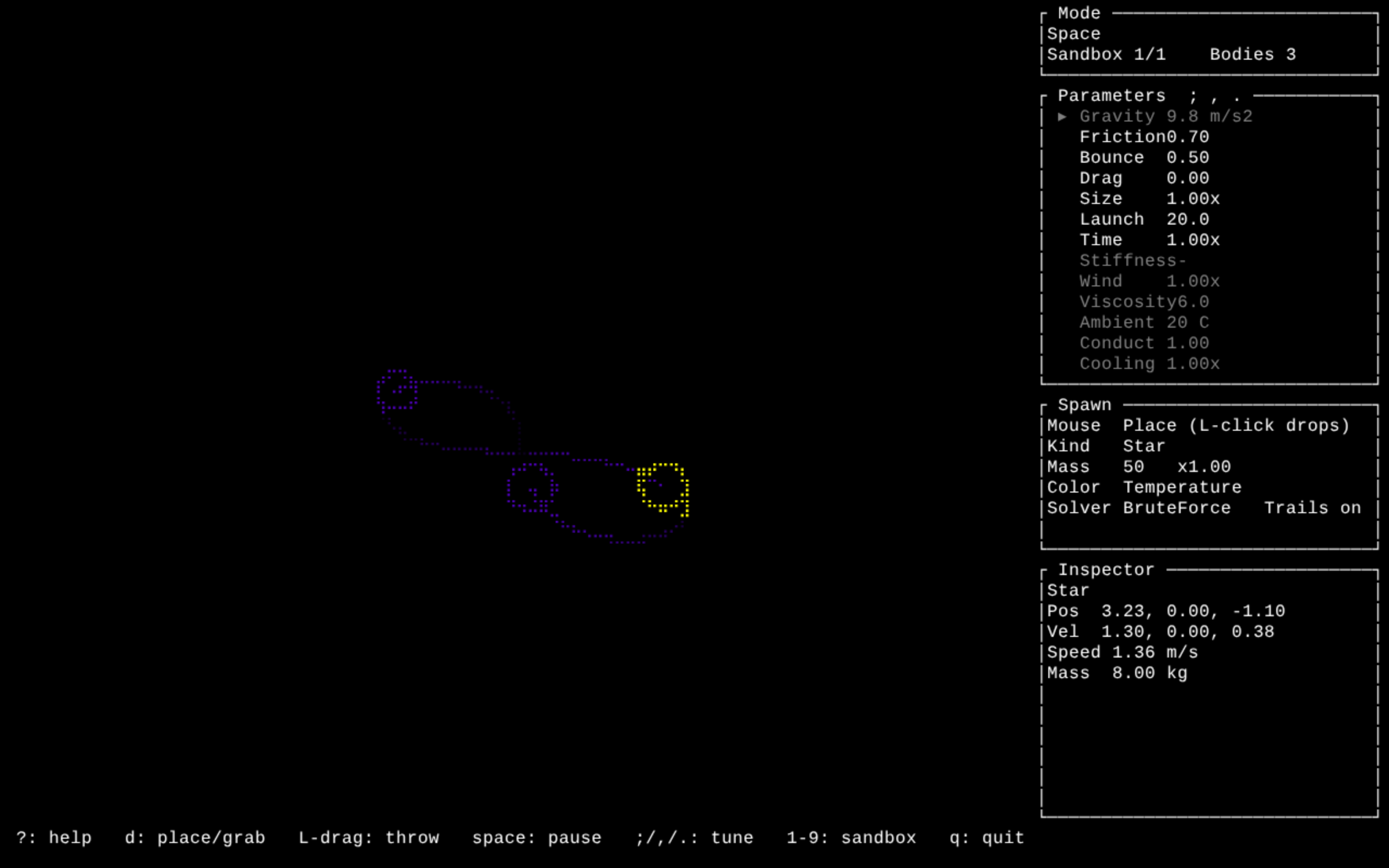Click the Speed 1.36 m/s line
Screen dimensions: 1389x868
(1122, 653)
